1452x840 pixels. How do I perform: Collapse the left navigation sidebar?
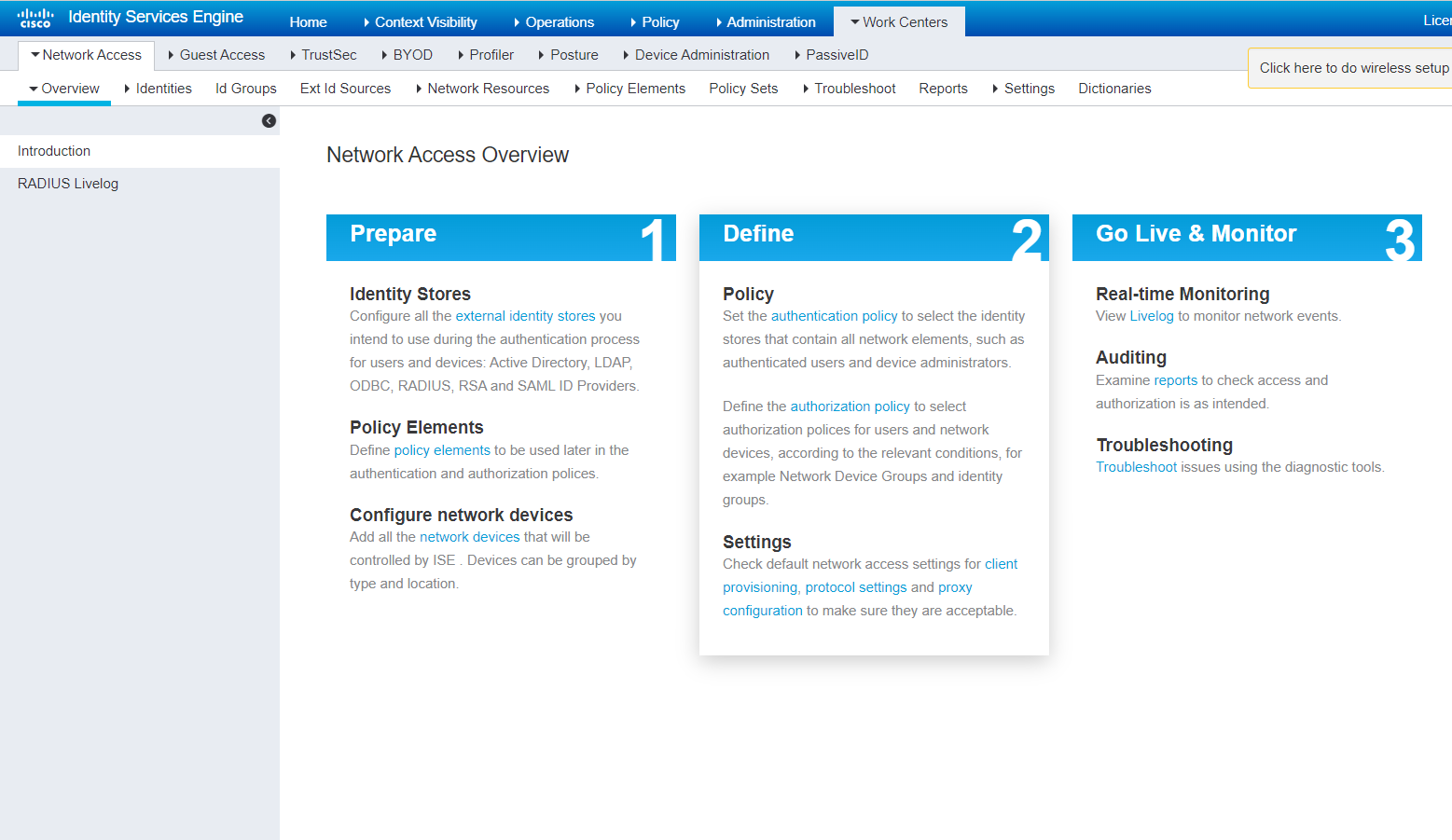click(269, 120)
